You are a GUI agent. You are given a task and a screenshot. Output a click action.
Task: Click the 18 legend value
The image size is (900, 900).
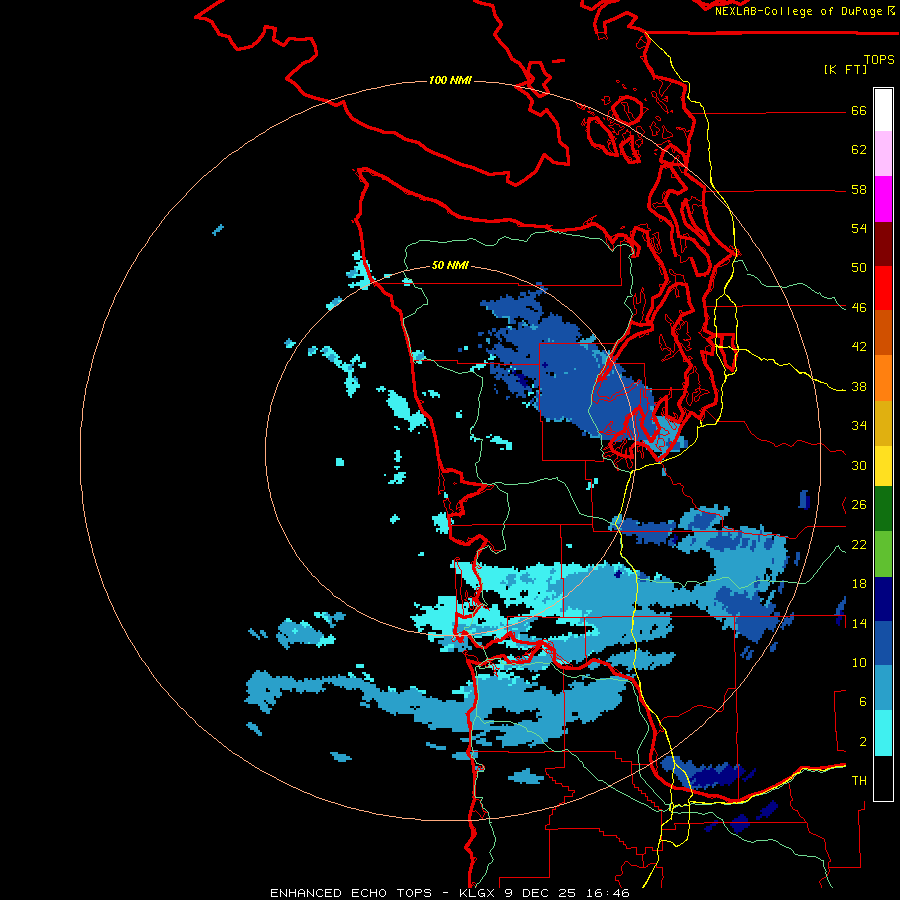click(x=859, y=584)
